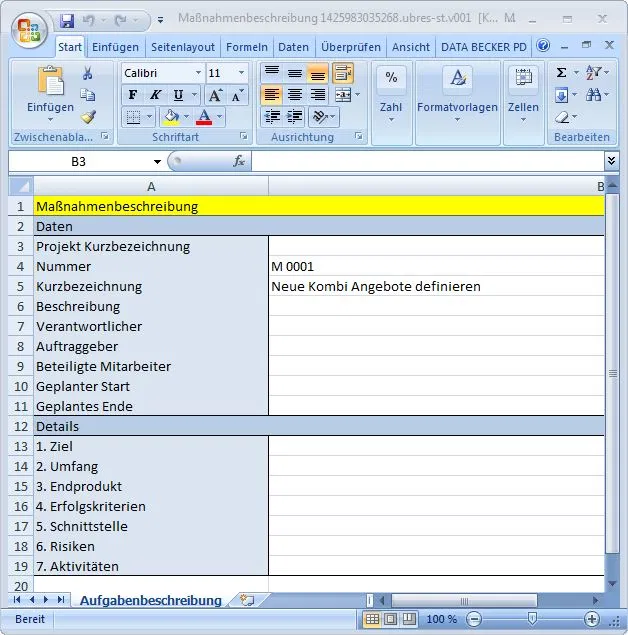Click the Office button

(27, 29)
